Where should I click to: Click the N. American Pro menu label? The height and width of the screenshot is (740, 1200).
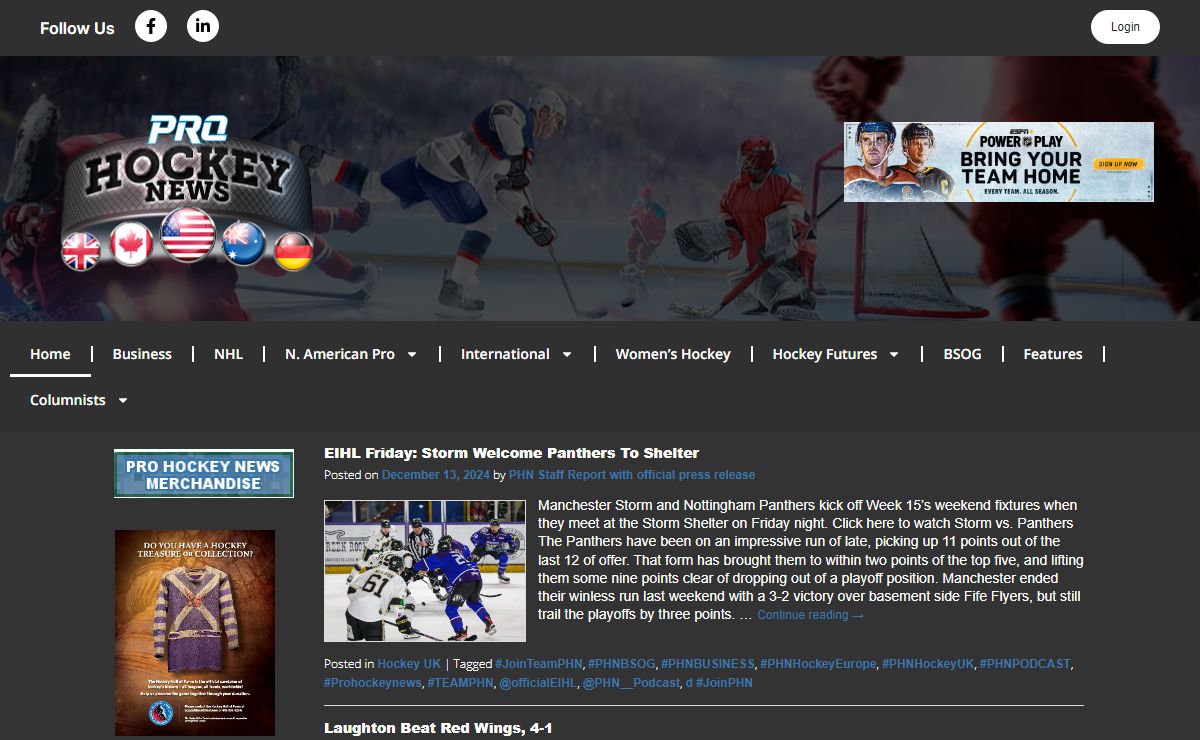pyautogui.click(x=340, y=354)
